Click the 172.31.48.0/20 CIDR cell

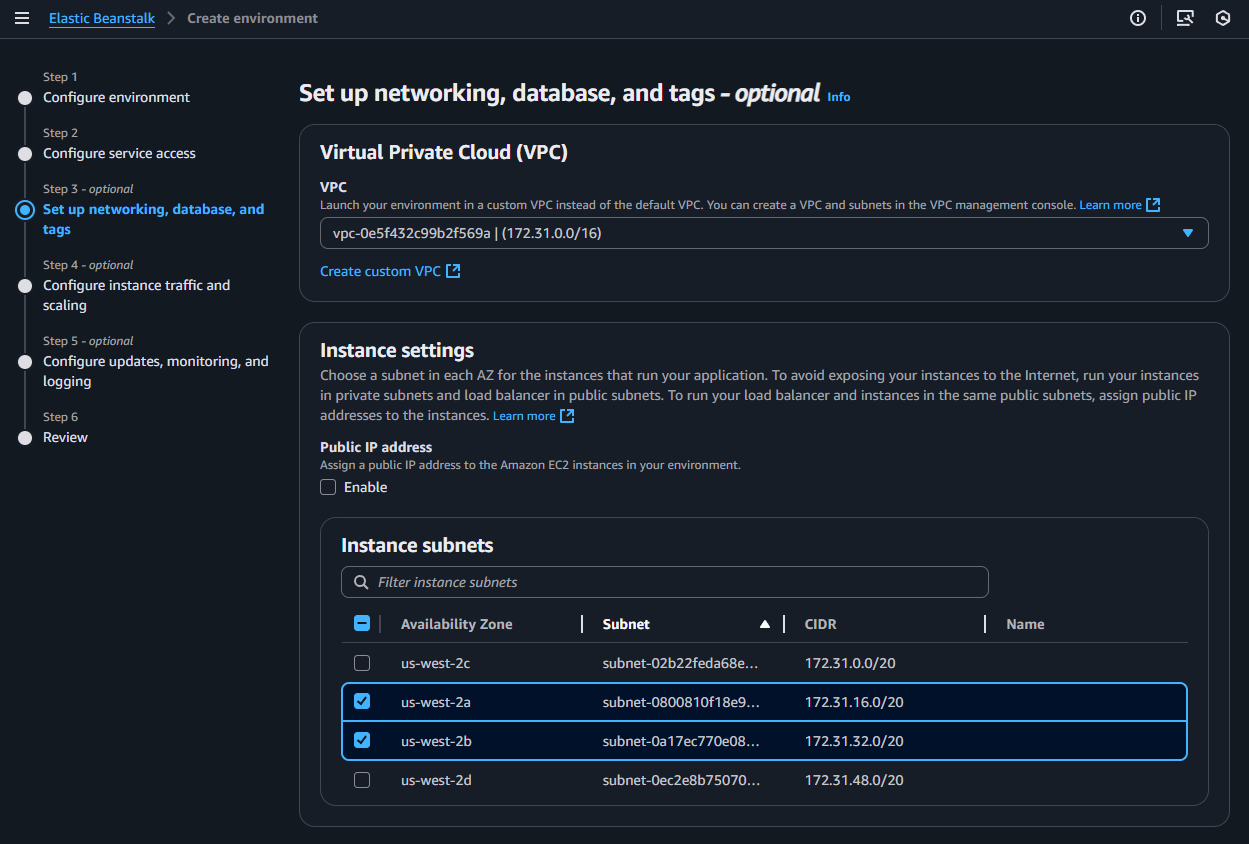pyautogui.click(x=854, y=780)
